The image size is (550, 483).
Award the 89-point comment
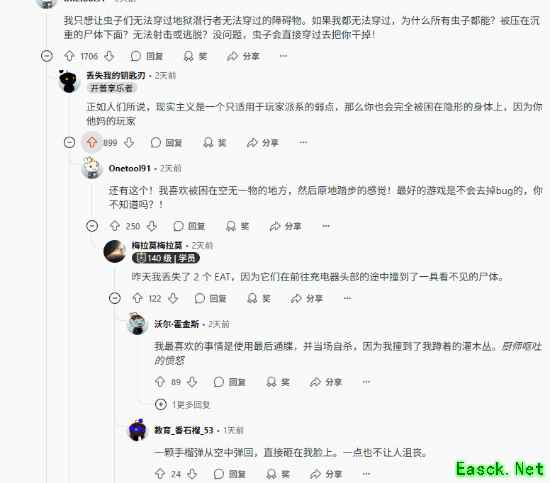click(278, 382)
